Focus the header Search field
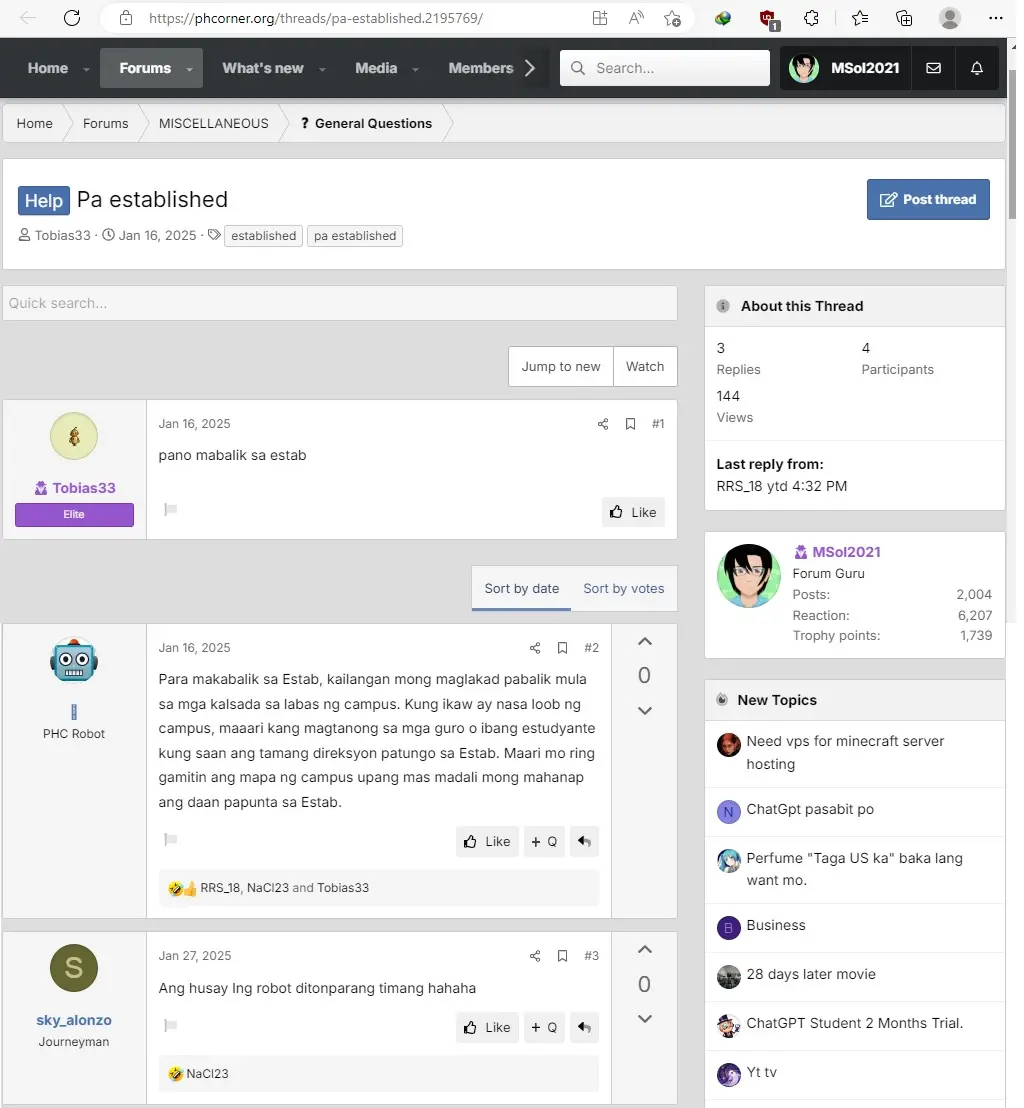 [x=664, y=68]
